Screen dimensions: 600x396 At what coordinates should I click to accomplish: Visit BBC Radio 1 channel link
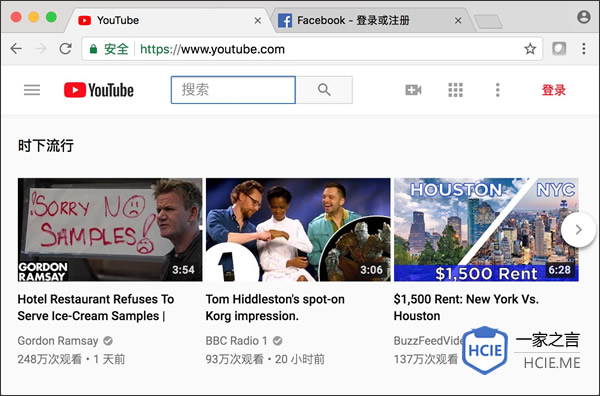pyautogui.click(x=236, y=341)
